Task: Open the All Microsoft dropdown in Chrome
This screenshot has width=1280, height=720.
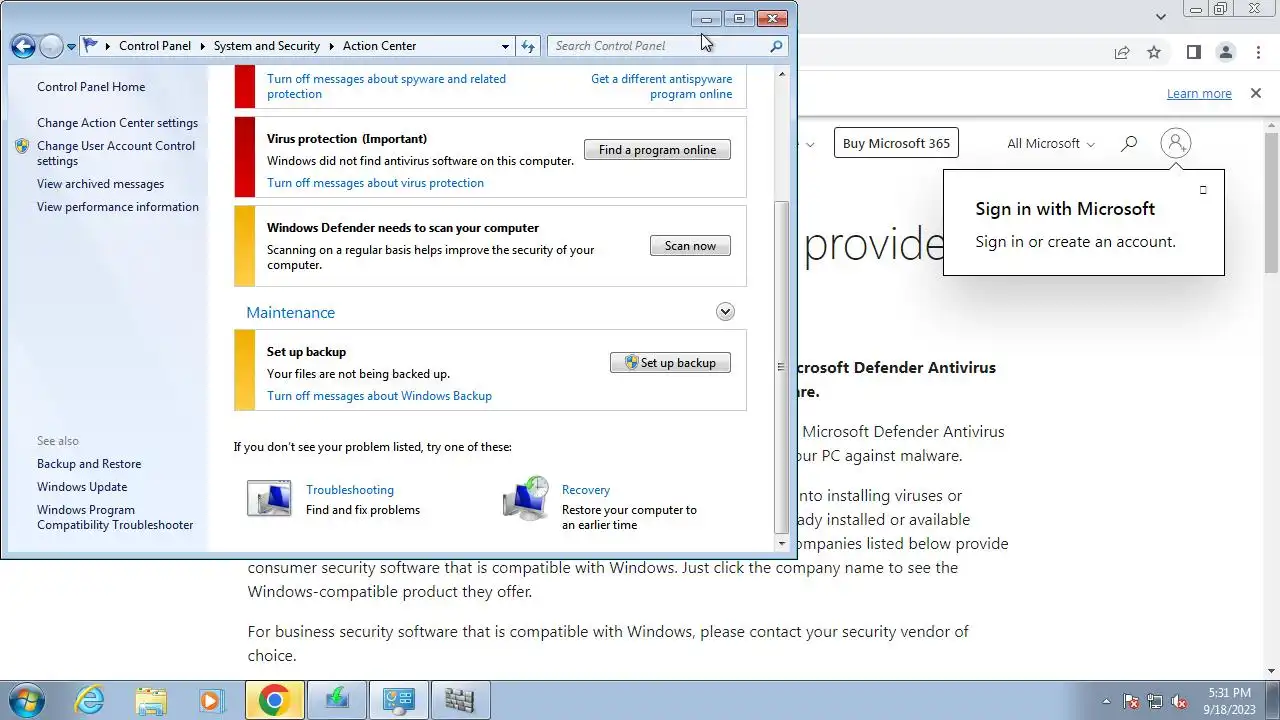Action: [1050, 144]
